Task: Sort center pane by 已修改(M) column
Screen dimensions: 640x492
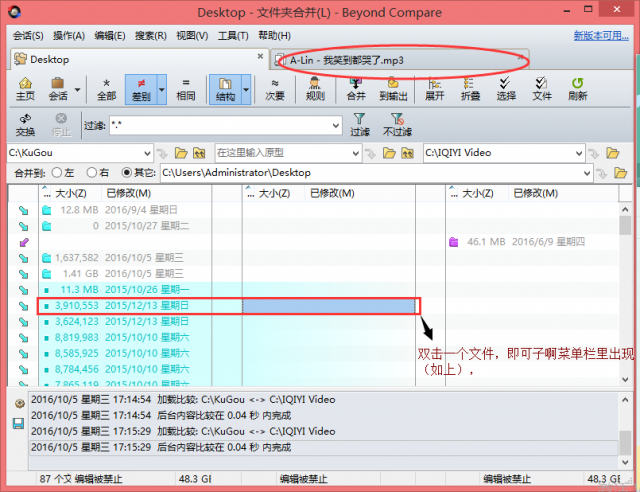Action: pyautogui.click(x=332, y=193)
